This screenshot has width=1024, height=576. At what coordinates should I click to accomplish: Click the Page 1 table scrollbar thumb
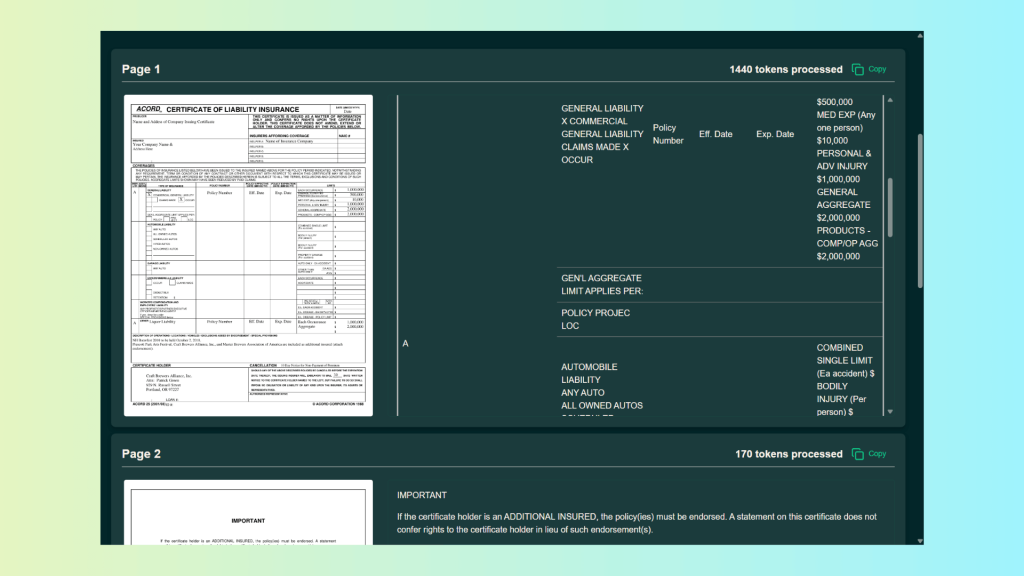pos(890,207)
